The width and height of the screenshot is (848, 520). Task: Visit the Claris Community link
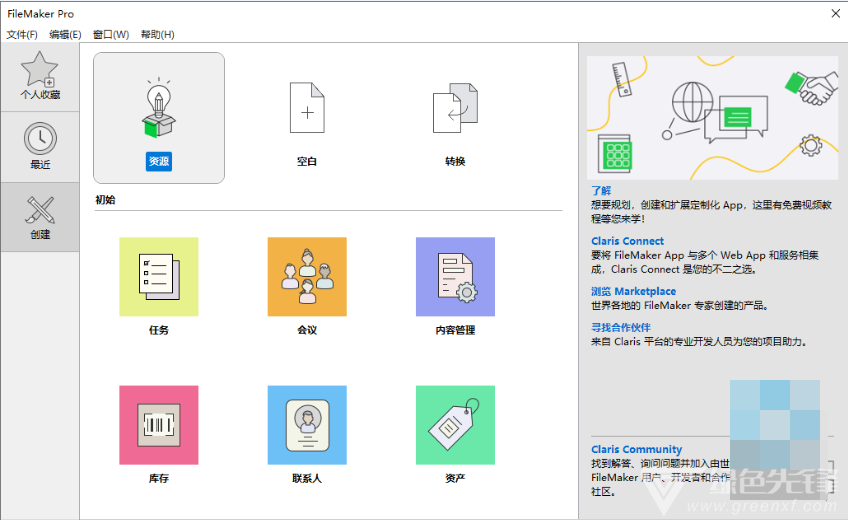click(x=637, y=449)
